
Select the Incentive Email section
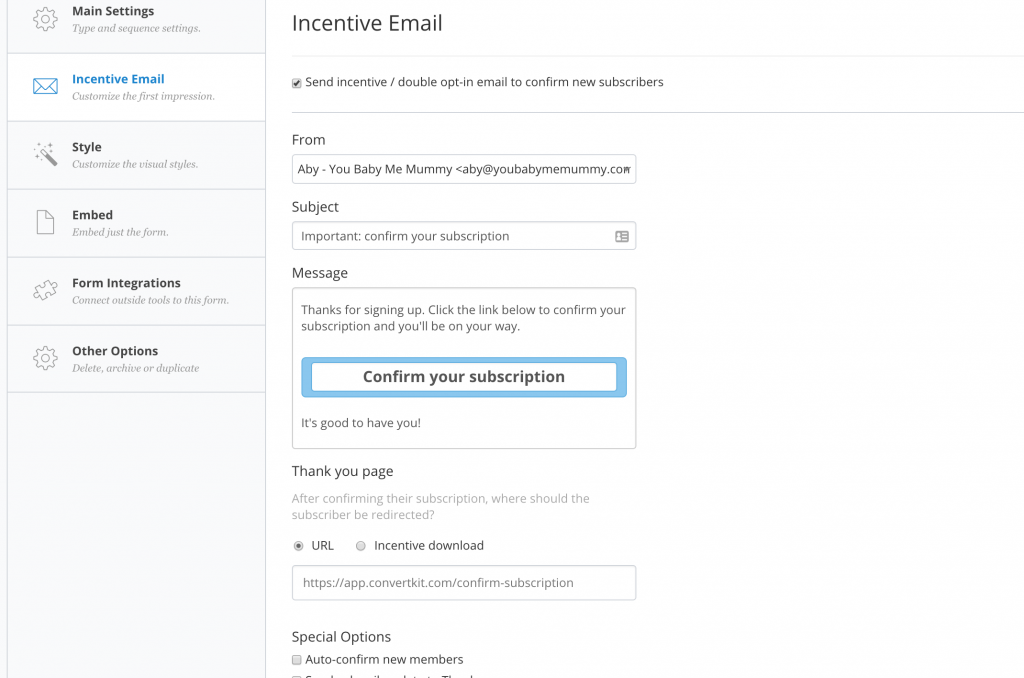pyautogui.click(x=136, y=88)
